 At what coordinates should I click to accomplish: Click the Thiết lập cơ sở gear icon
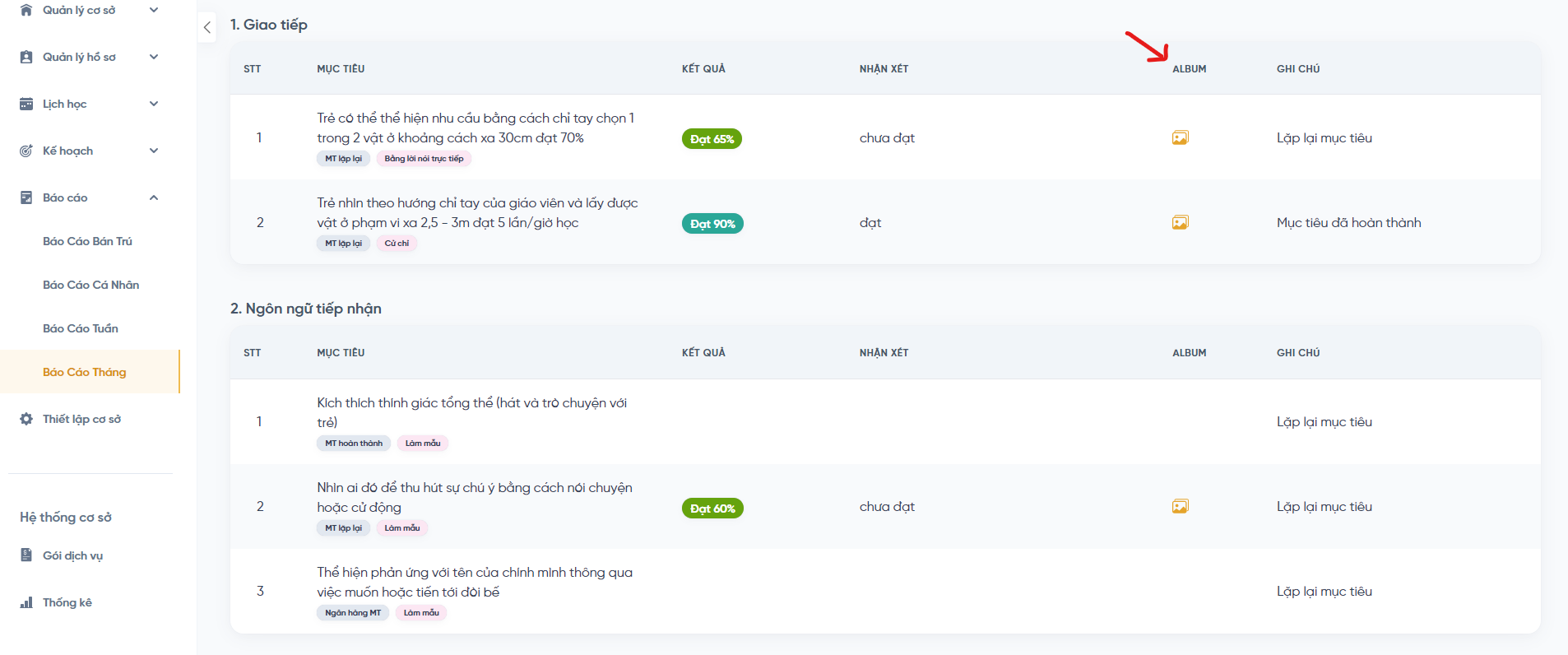coord(26,419)
